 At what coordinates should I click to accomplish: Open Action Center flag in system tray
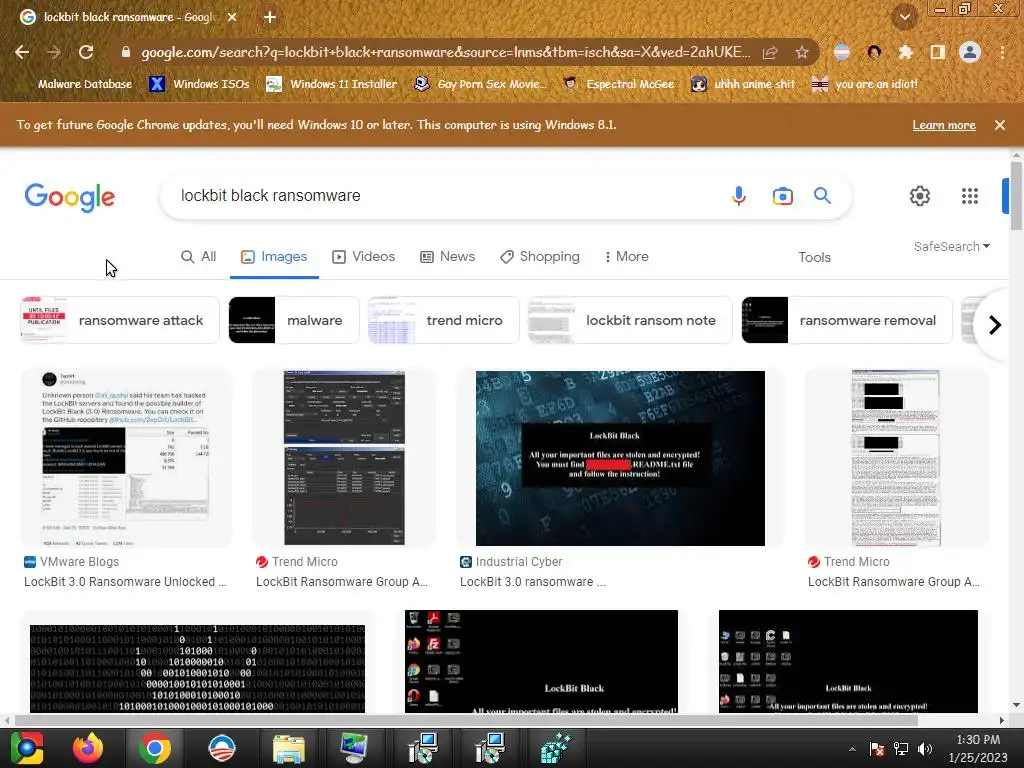click(x=877, y=748)
